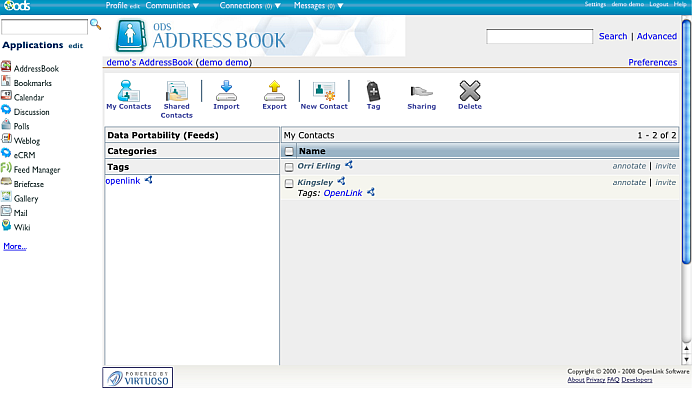Open the Preferences link

click(652, 63)
